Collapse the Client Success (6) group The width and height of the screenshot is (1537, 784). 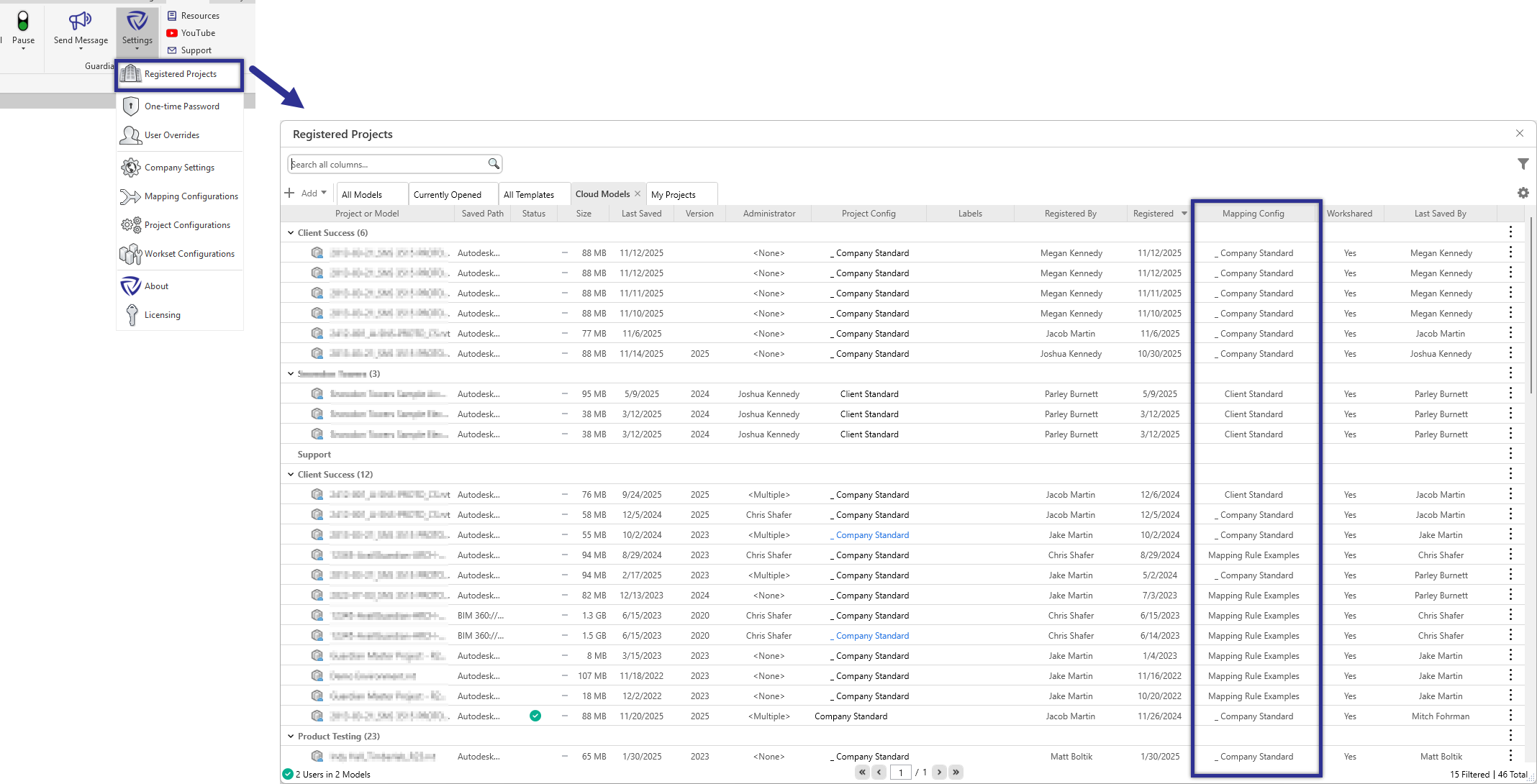[291, 232]
